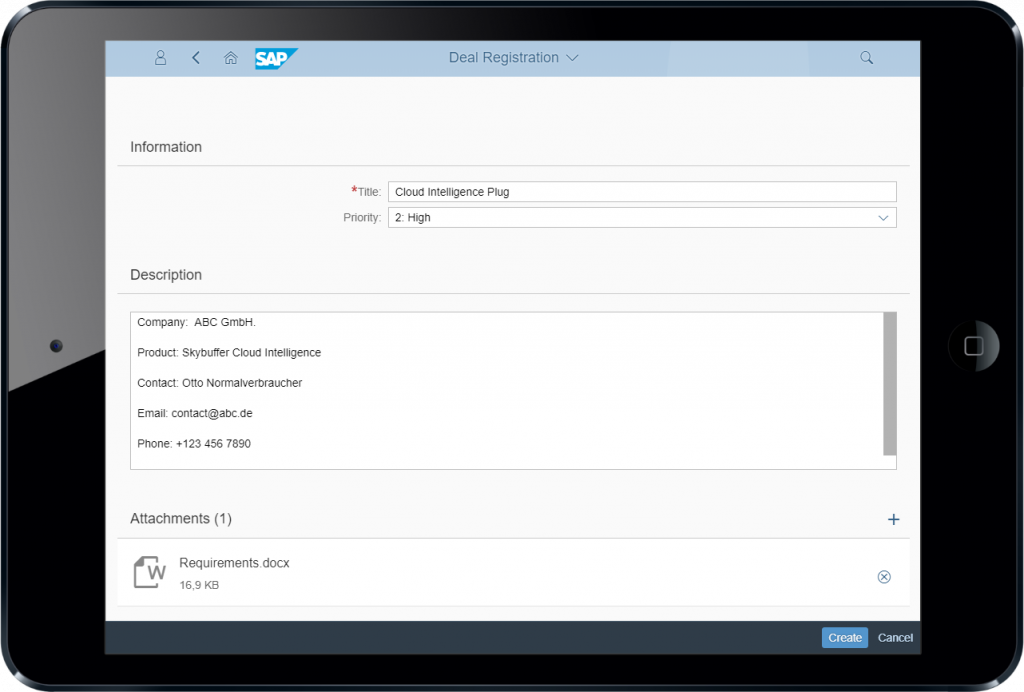
Task: Click the Priority dropdown arrow
Action: pos(883,218)
